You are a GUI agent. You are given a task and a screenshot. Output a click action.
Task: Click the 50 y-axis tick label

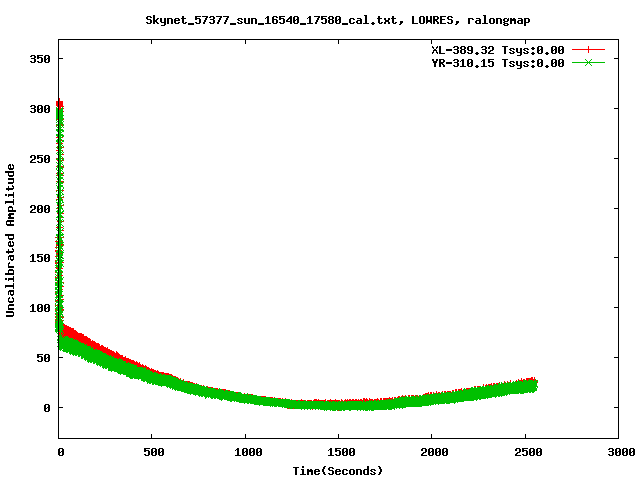(43, 358)
